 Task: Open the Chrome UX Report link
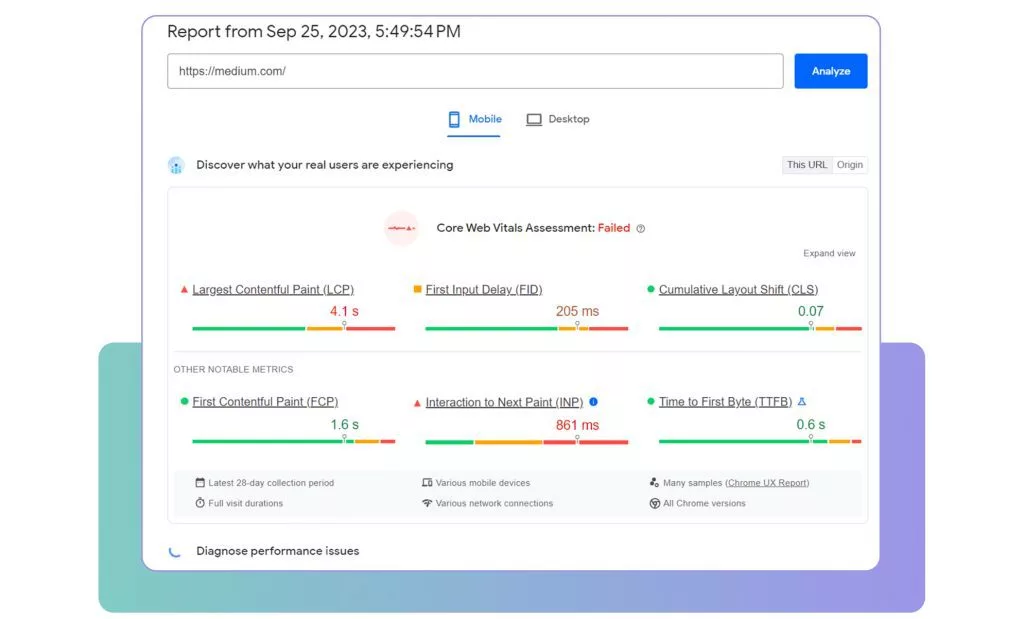(x=767, y=483)
